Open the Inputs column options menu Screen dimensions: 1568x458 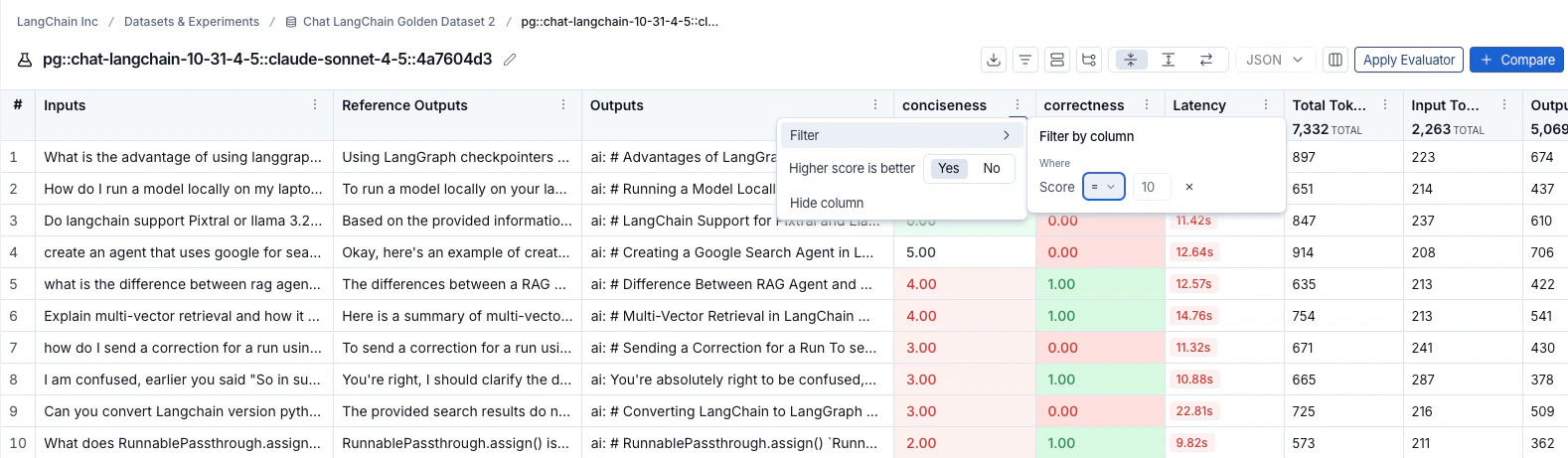coord(315,104)
